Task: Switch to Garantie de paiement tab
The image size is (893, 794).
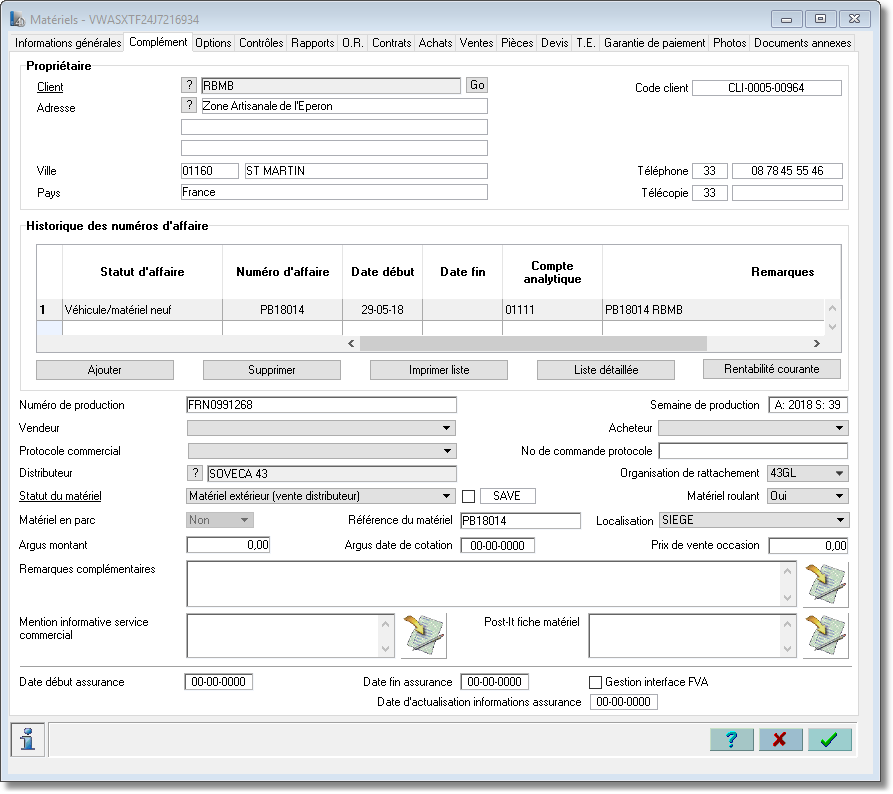Action: 654,43
